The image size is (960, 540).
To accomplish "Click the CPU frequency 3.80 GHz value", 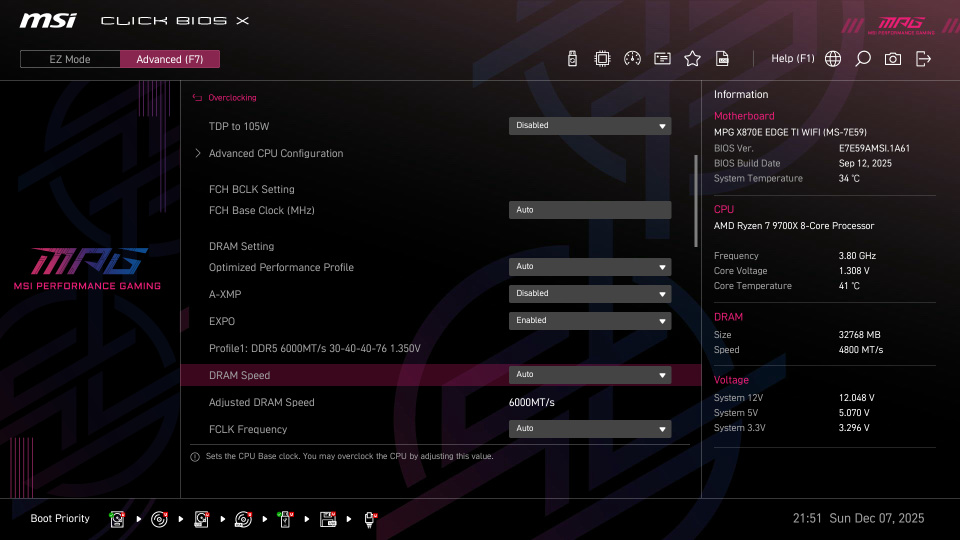I will pos(857,256).
